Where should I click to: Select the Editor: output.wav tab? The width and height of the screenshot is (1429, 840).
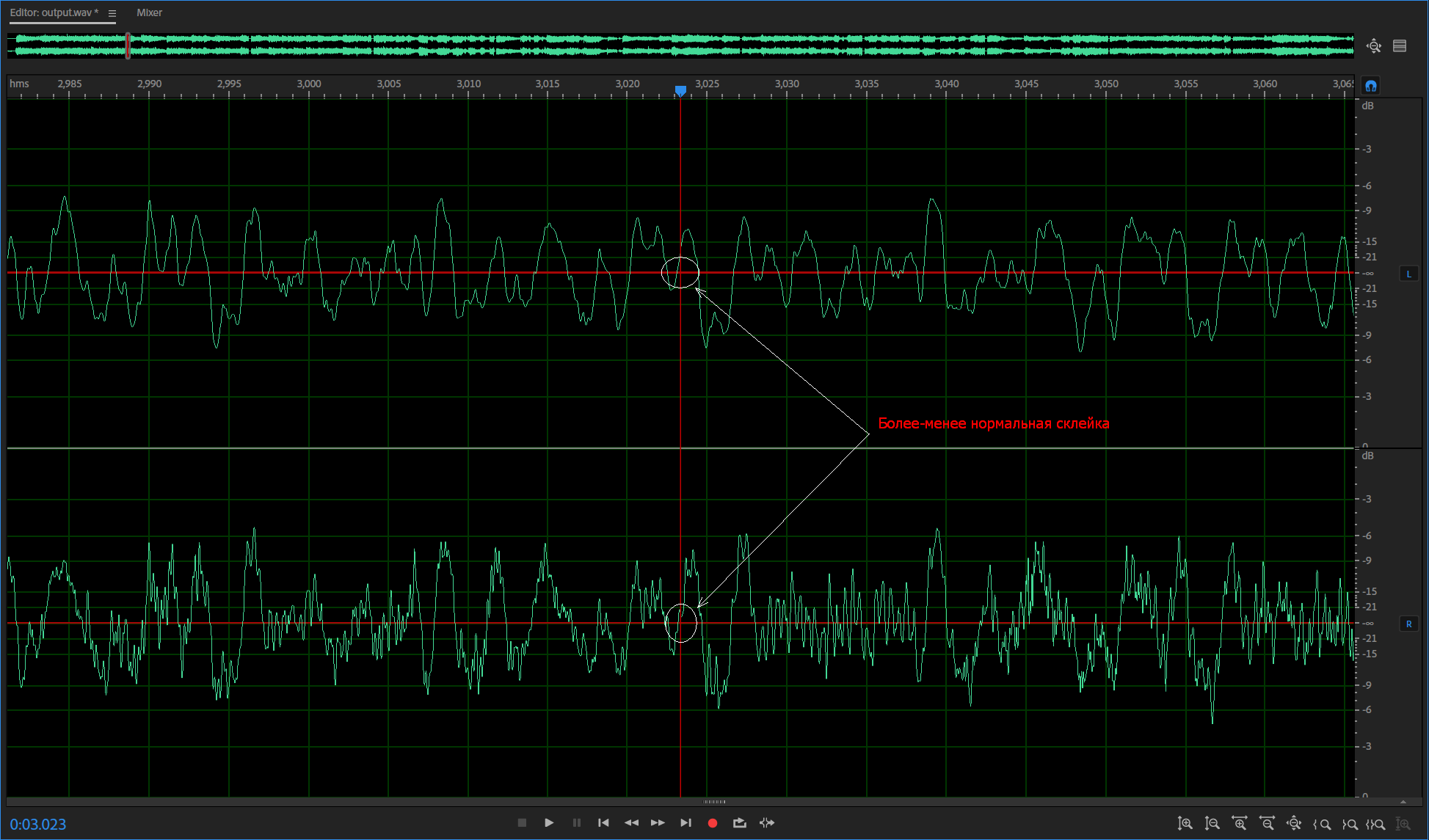pyautogui.click(x=54, y=12)
